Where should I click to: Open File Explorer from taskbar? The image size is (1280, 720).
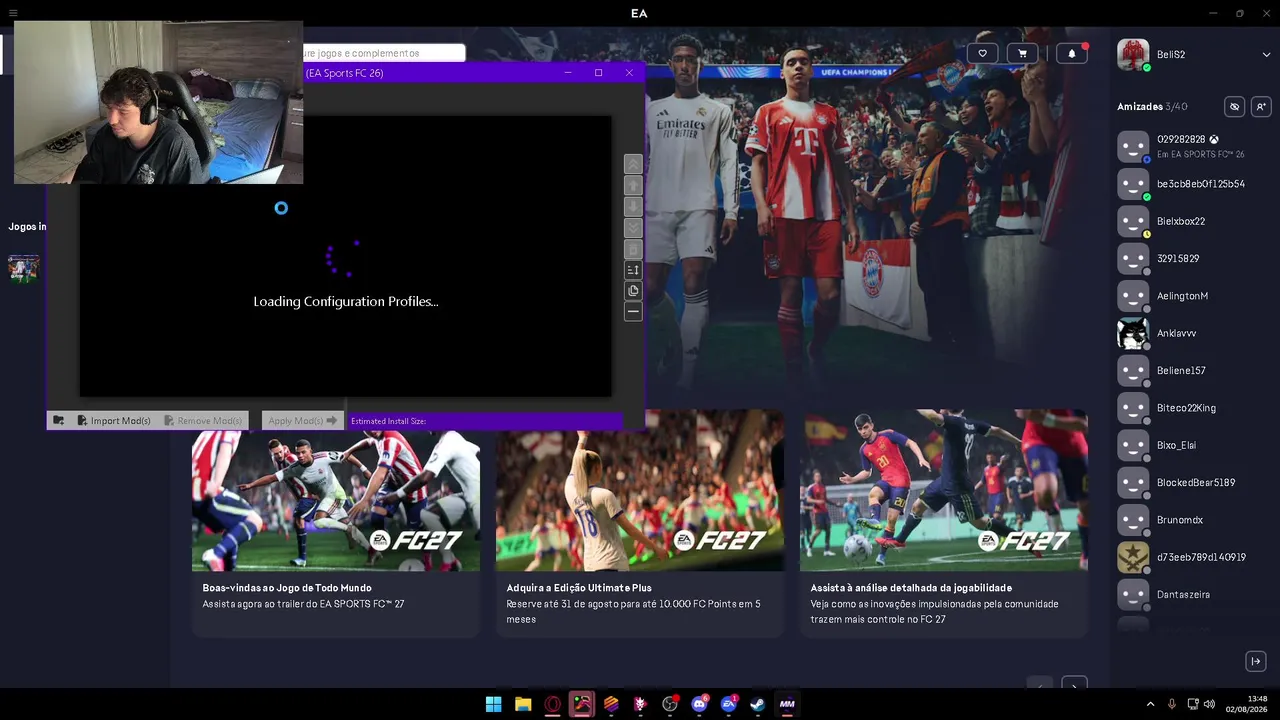click(x=523, y=704)
